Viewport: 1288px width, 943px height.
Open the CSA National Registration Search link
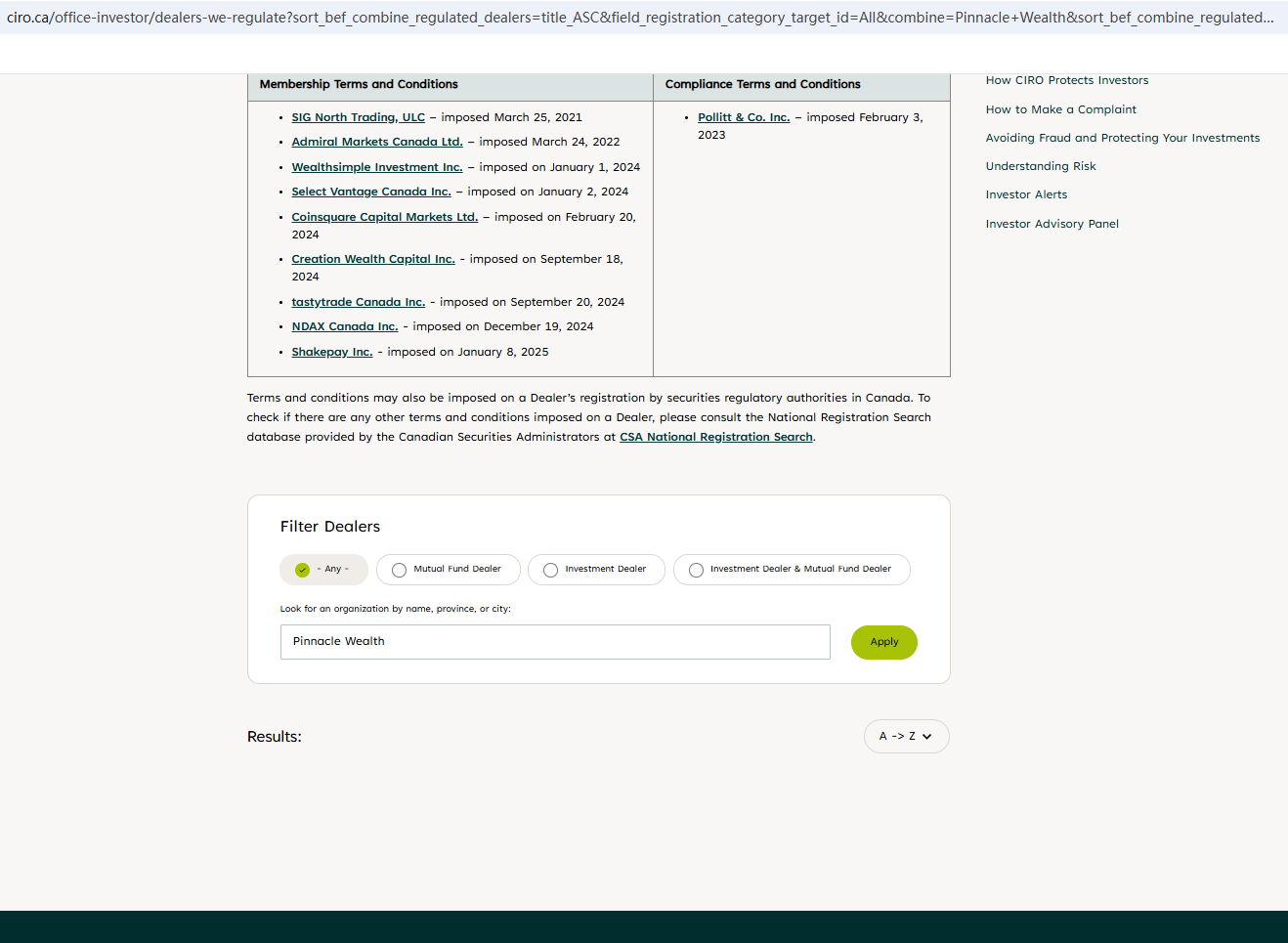tap(716, 437)
